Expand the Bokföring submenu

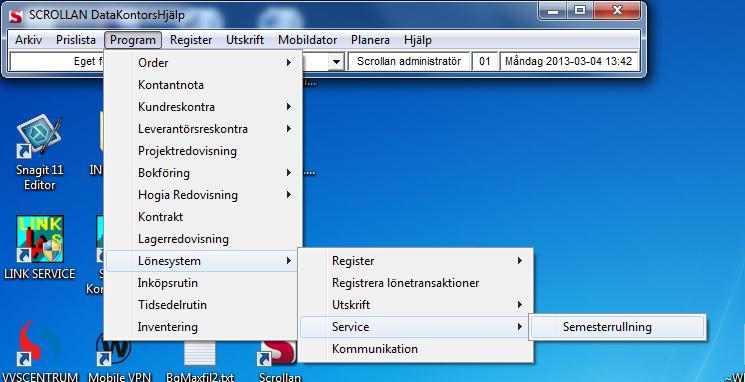point(203,173)
